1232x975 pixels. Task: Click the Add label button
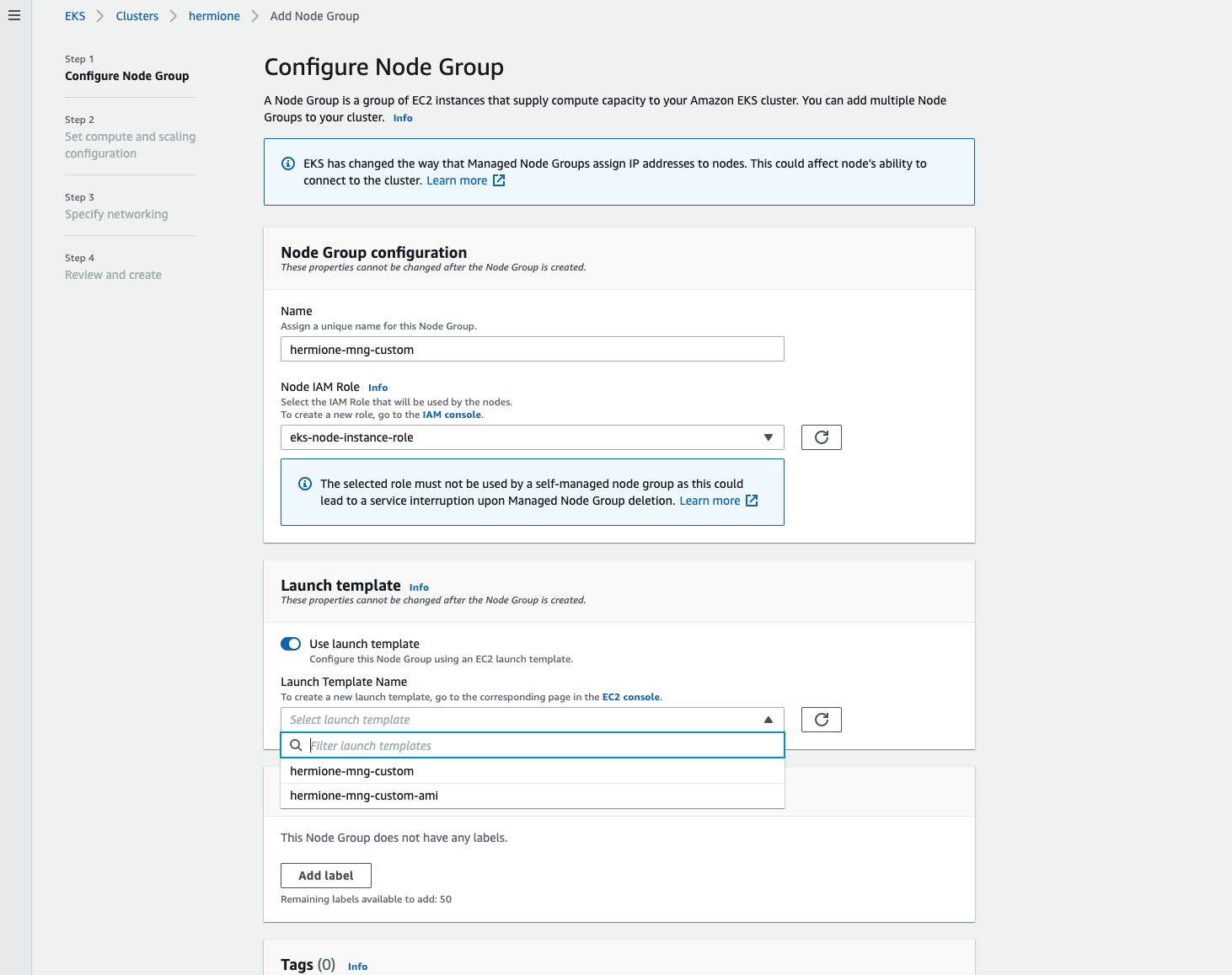326,876
